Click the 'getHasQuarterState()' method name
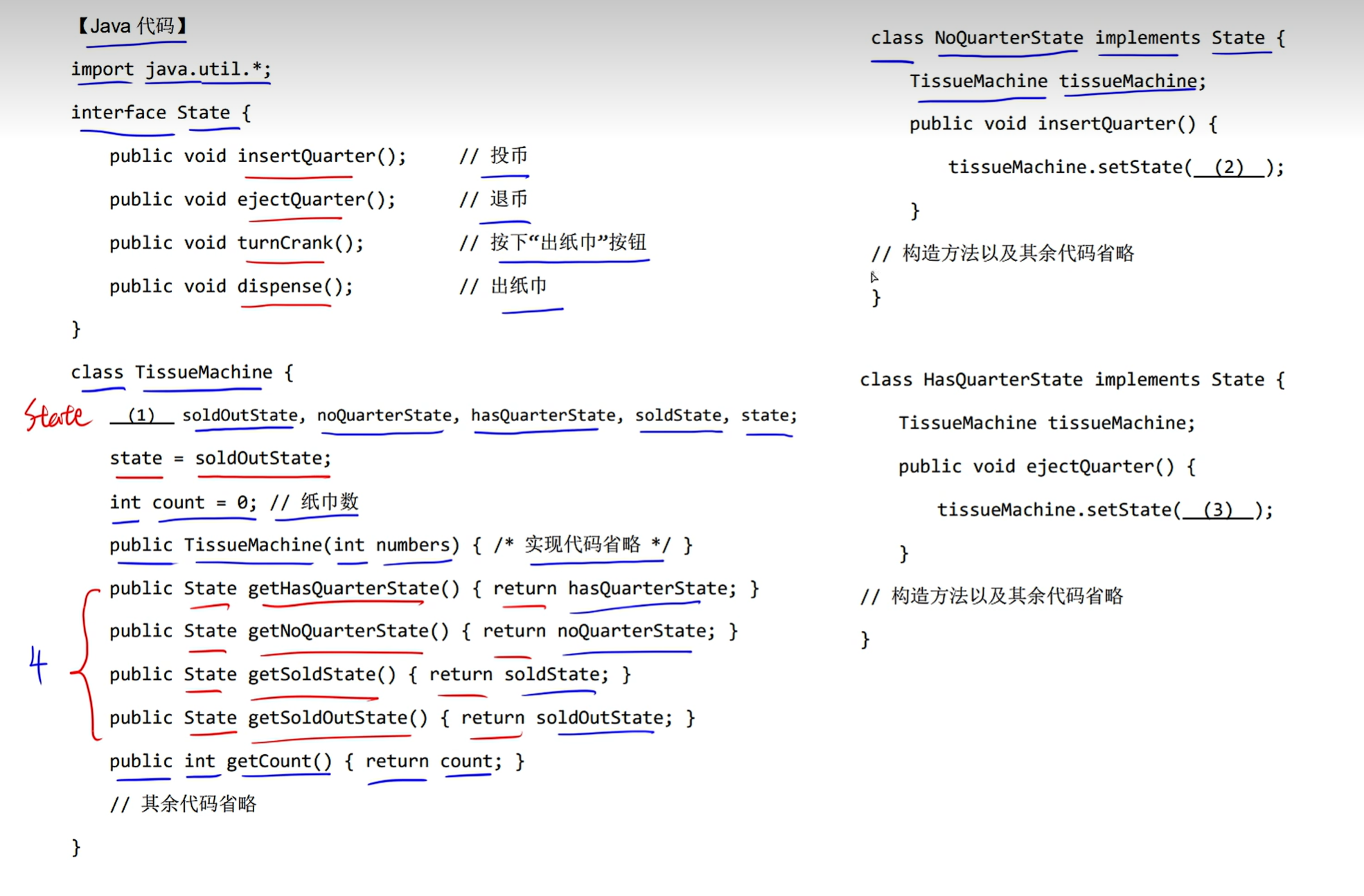This screenshot has width=1364, height=896. 354,589
